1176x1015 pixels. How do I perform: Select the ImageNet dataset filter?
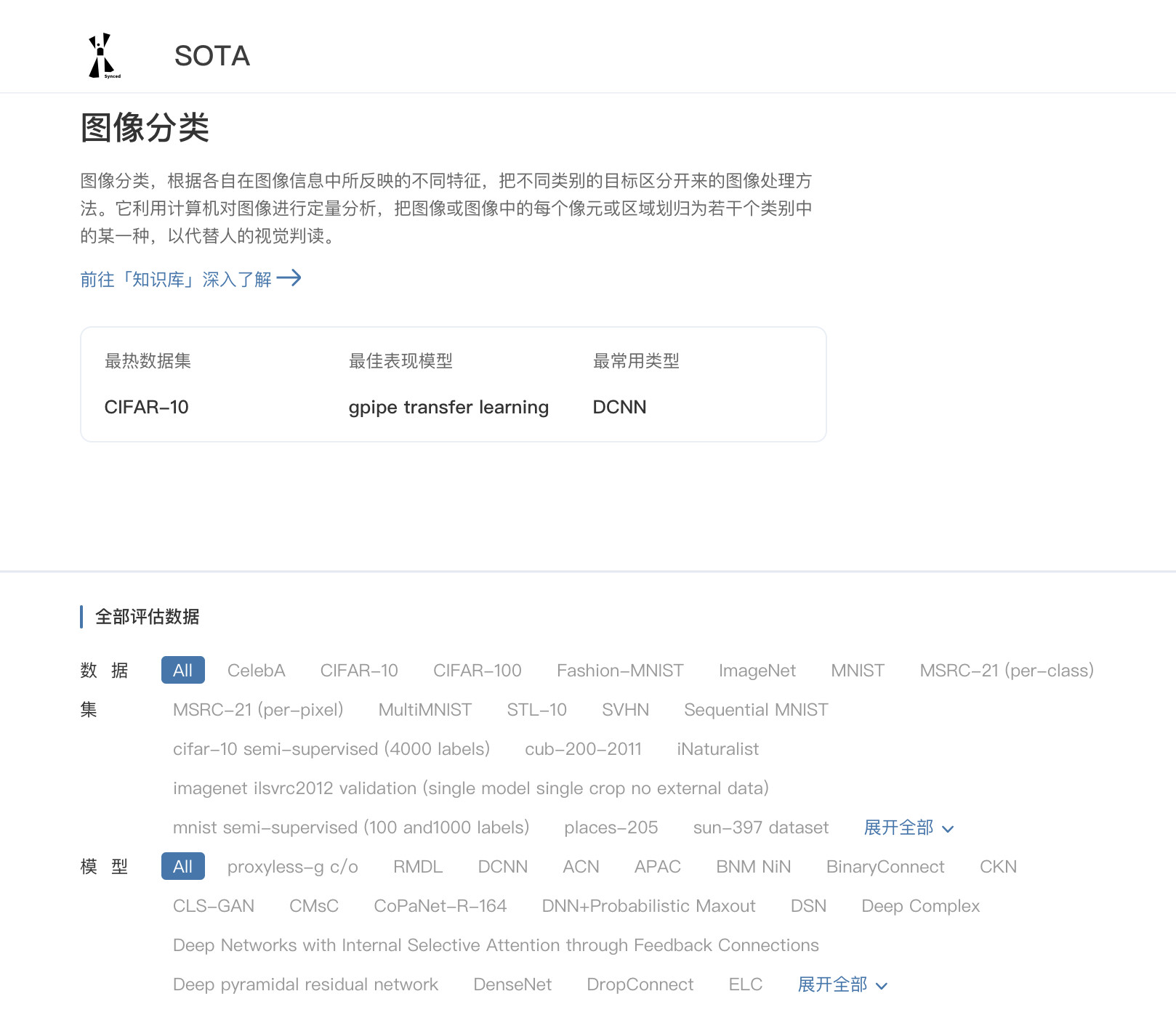(x=757, y=670)
